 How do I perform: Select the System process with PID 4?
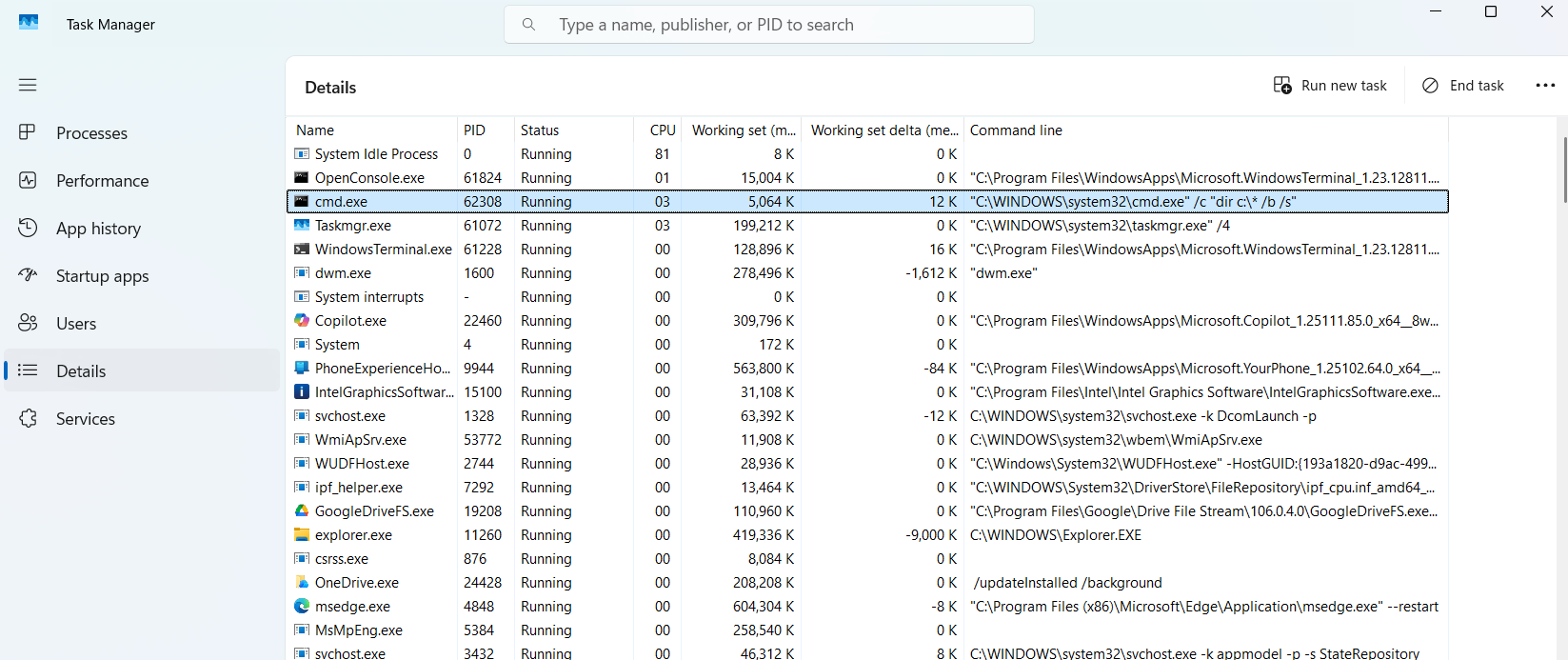click(867, 345)
